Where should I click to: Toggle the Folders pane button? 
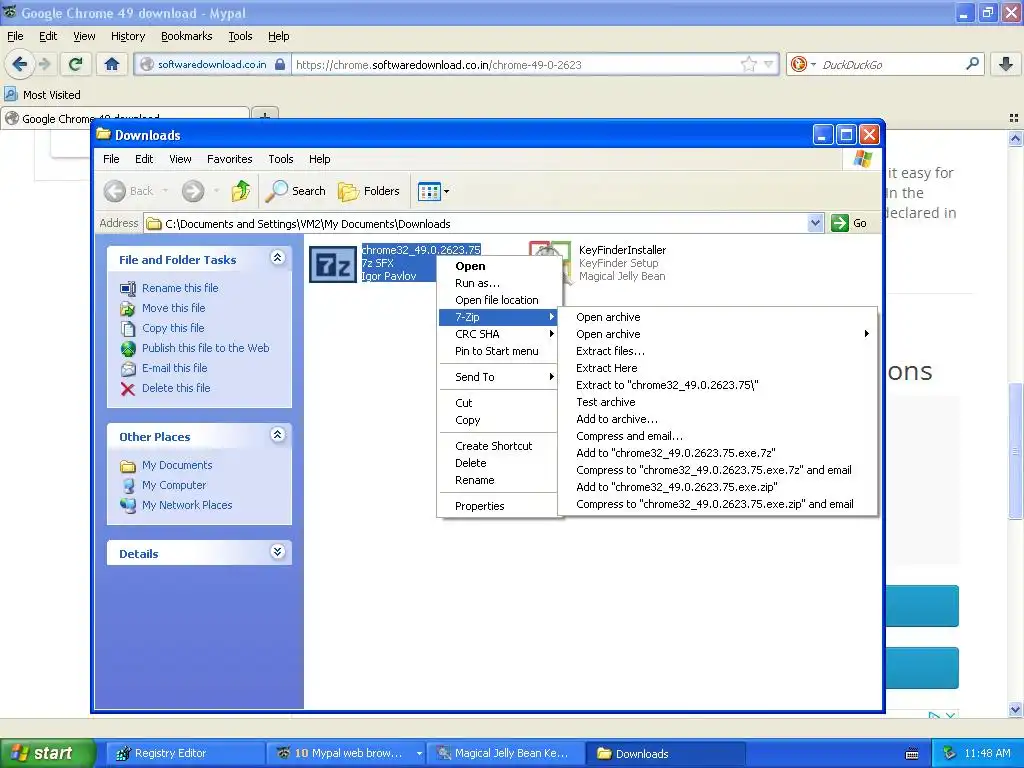tap(368, 191)
